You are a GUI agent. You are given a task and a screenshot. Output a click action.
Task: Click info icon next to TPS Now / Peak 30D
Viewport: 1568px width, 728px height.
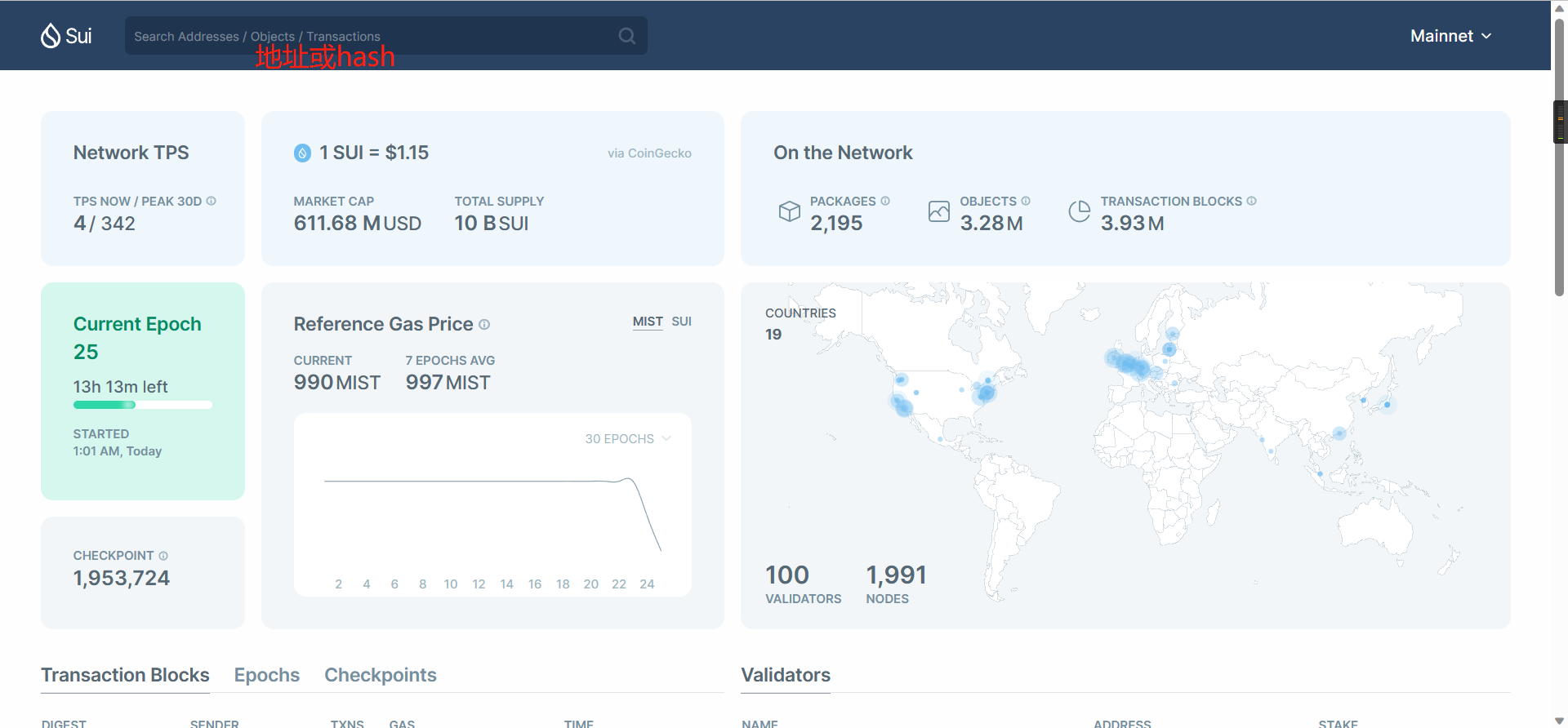tap(212, 201)
